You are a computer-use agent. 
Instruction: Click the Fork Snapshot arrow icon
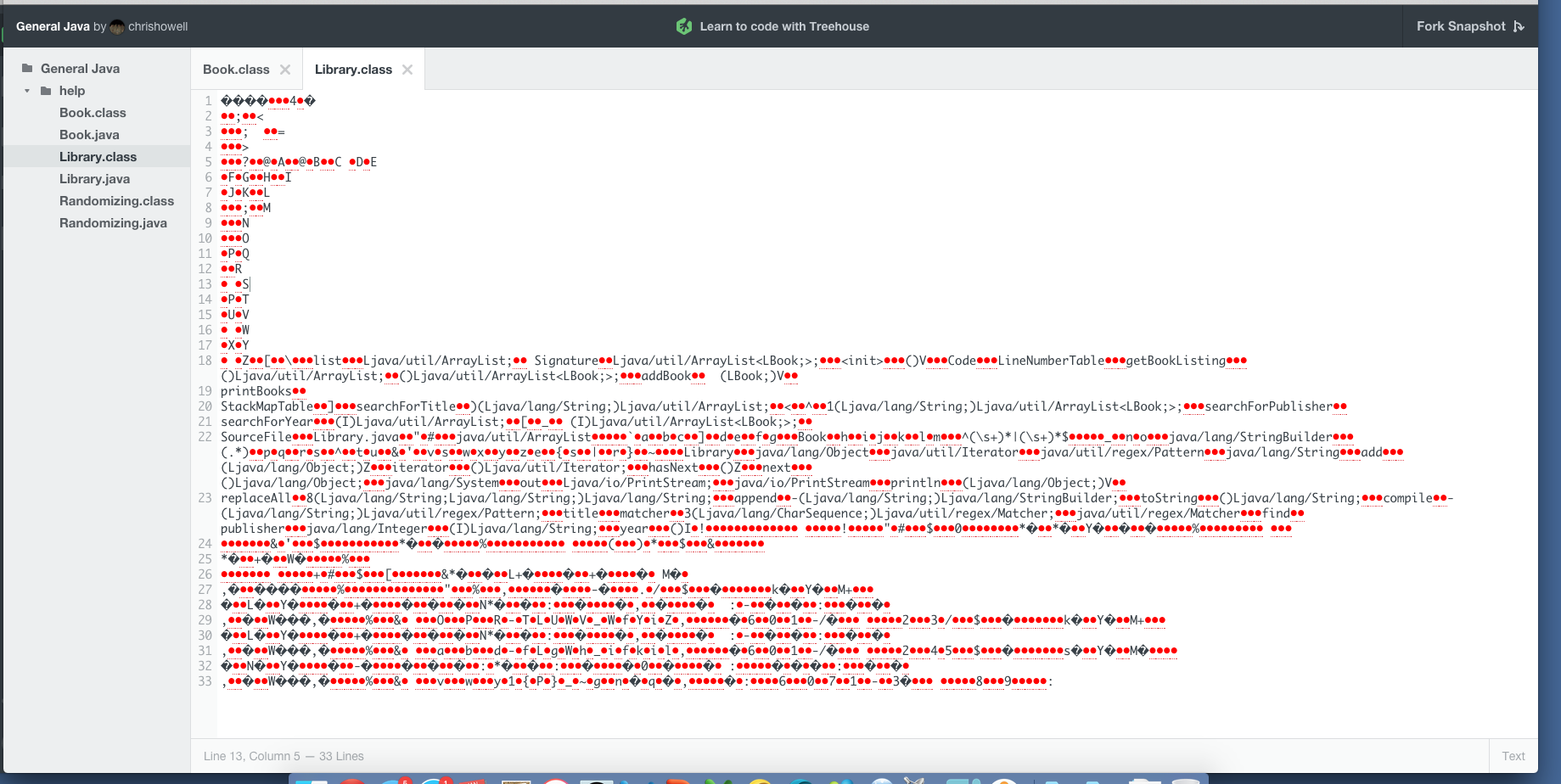pos(1519,26)
